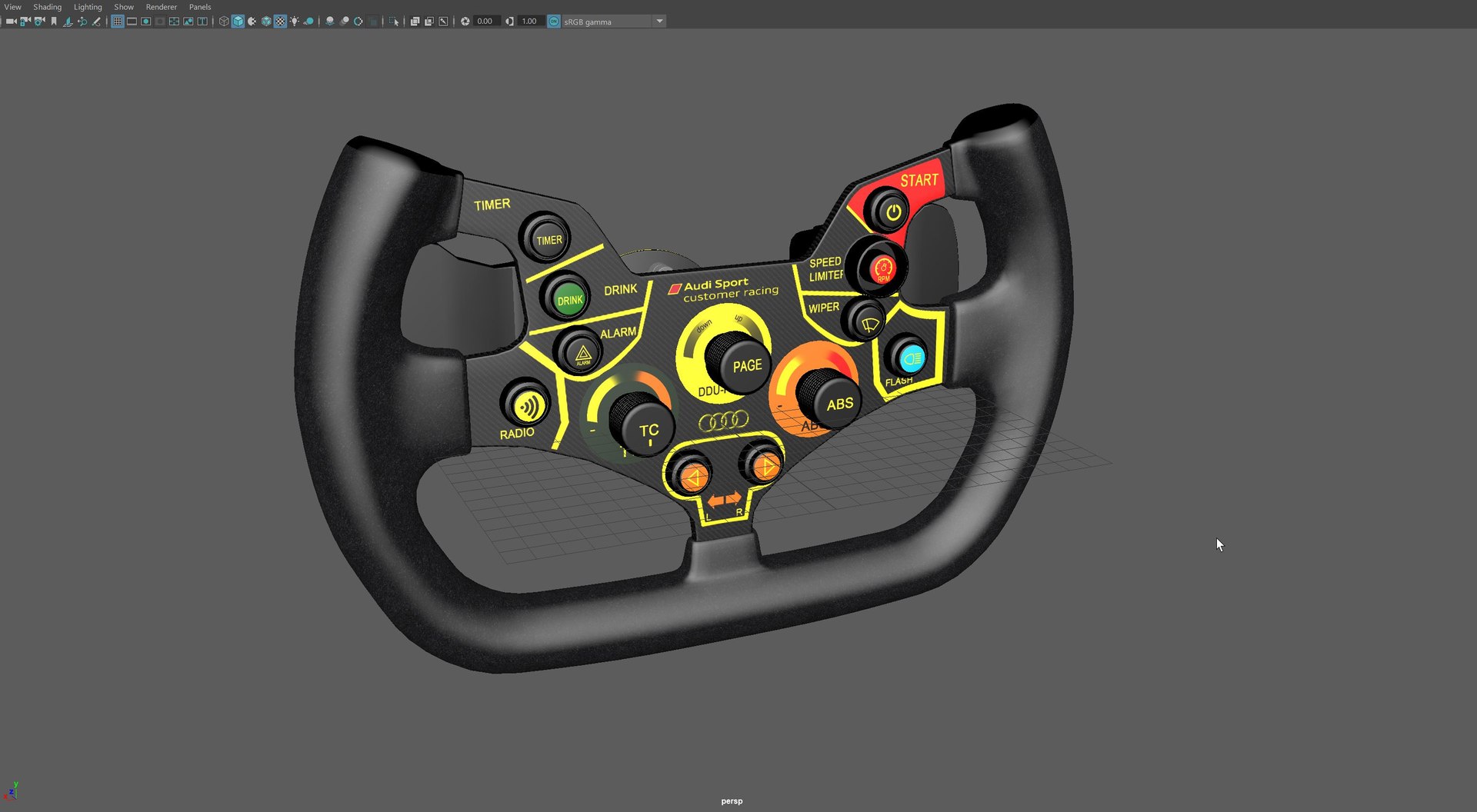Click the XYZ axis indicator
Viewport: 1477px width, 812px height.
12,791
